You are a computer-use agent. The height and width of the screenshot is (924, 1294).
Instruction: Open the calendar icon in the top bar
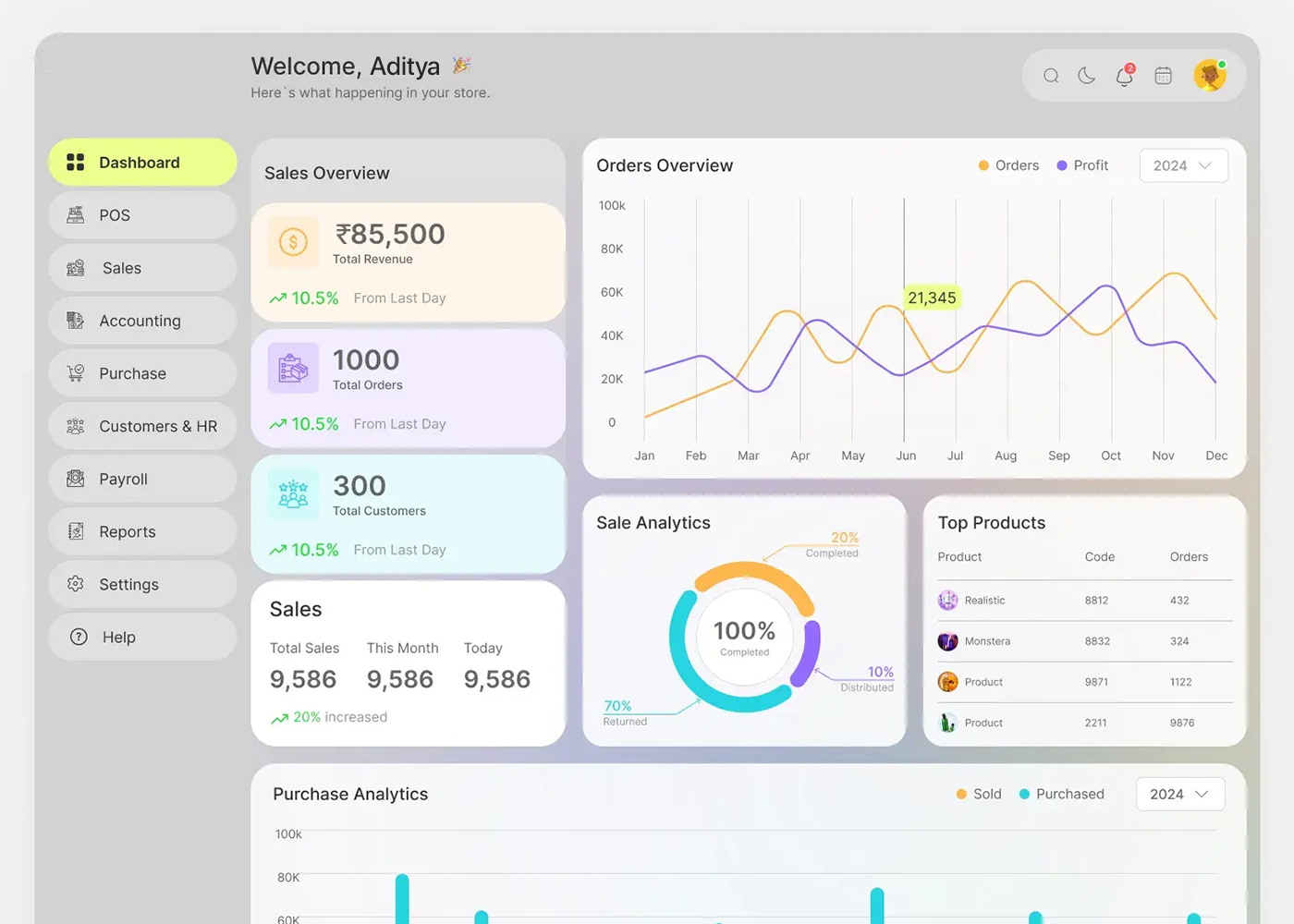click(1163, 76)
